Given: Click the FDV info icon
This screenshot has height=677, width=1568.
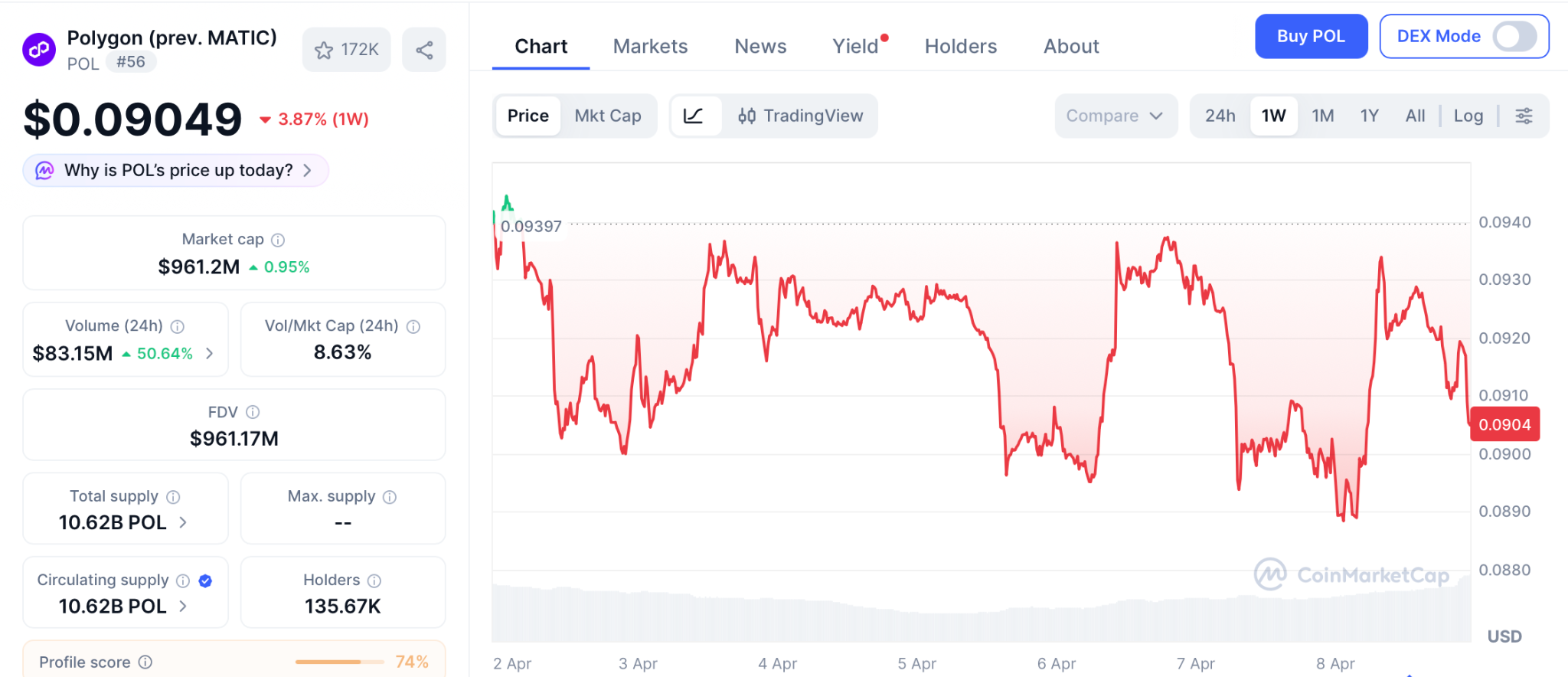Looking at the screenshot, I should pos(253,413).
